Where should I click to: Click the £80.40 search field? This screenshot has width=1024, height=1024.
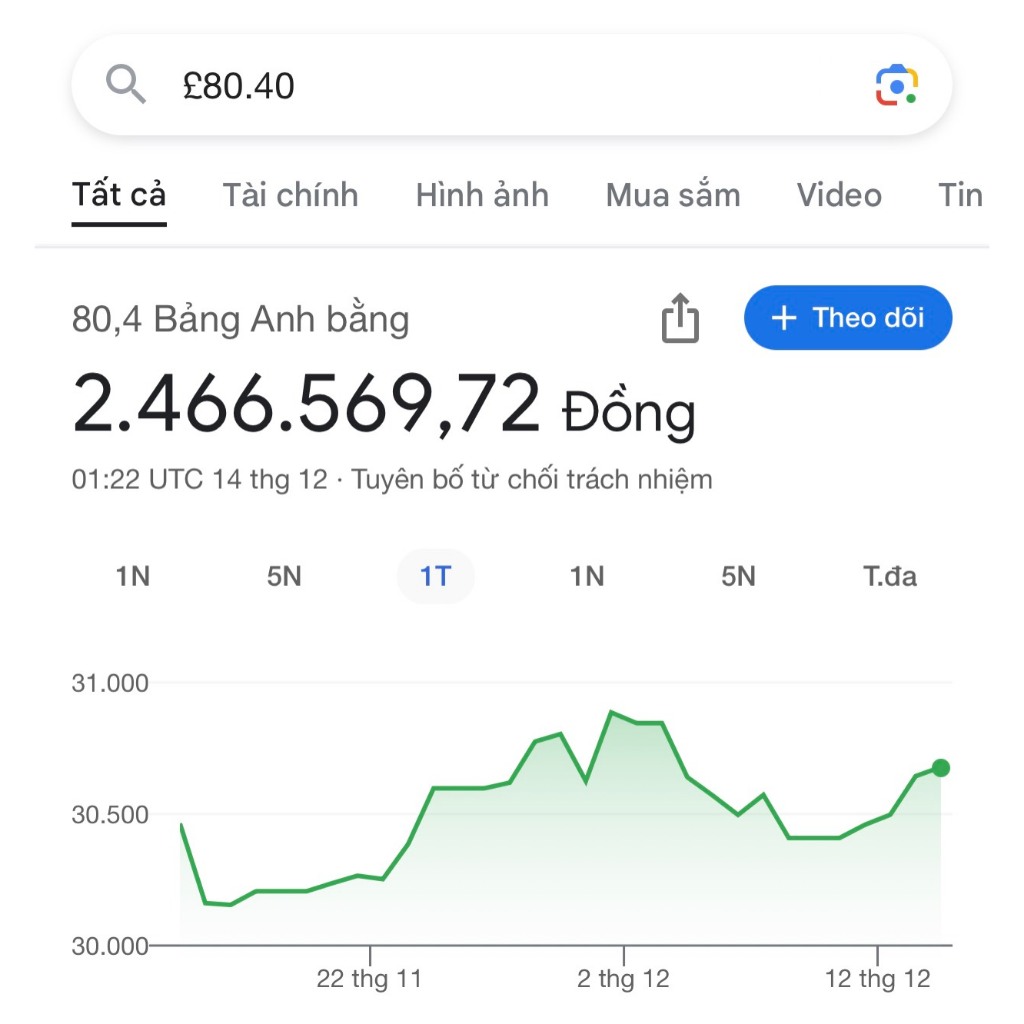[511, 85]
